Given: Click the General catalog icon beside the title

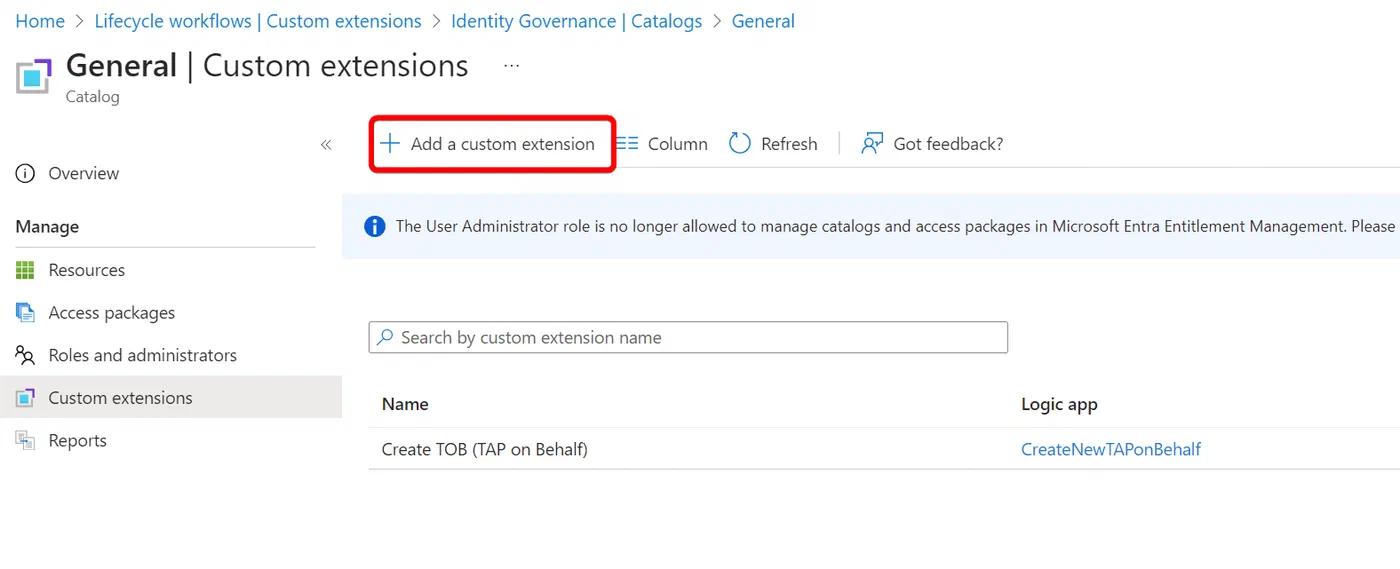Looking at the screenshot, I should [34, 76].
